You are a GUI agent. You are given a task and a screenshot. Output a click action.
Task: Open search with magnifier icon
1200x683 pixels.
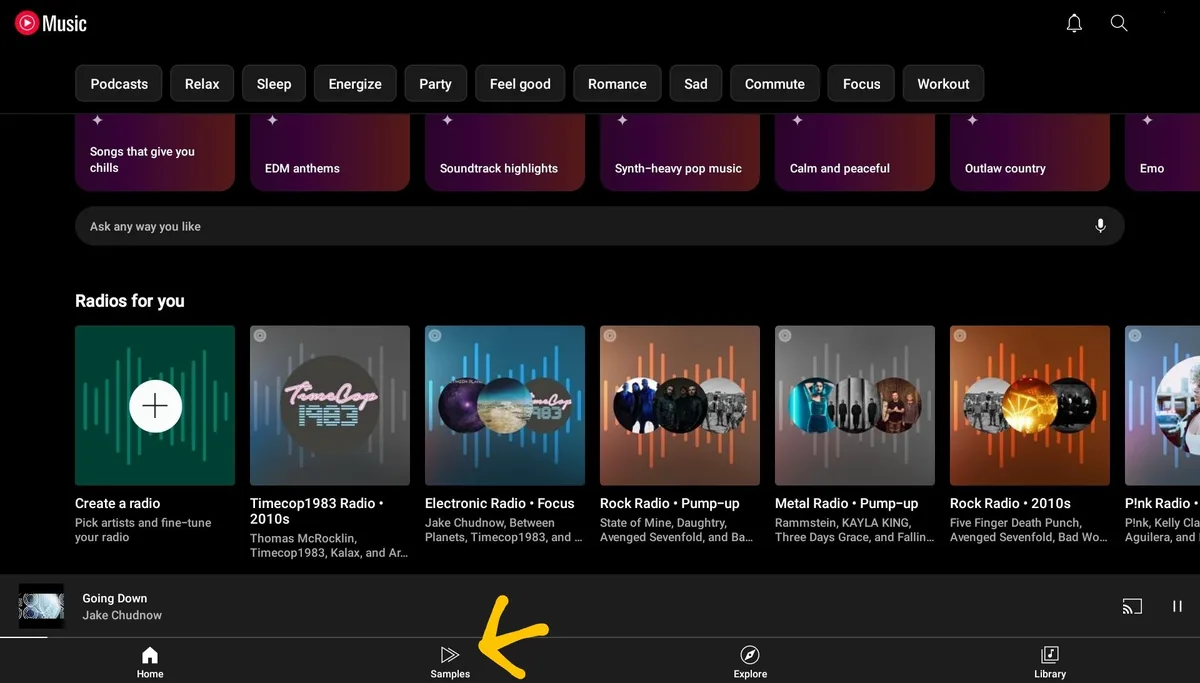pyautogui.click(x=1119, y=23)
